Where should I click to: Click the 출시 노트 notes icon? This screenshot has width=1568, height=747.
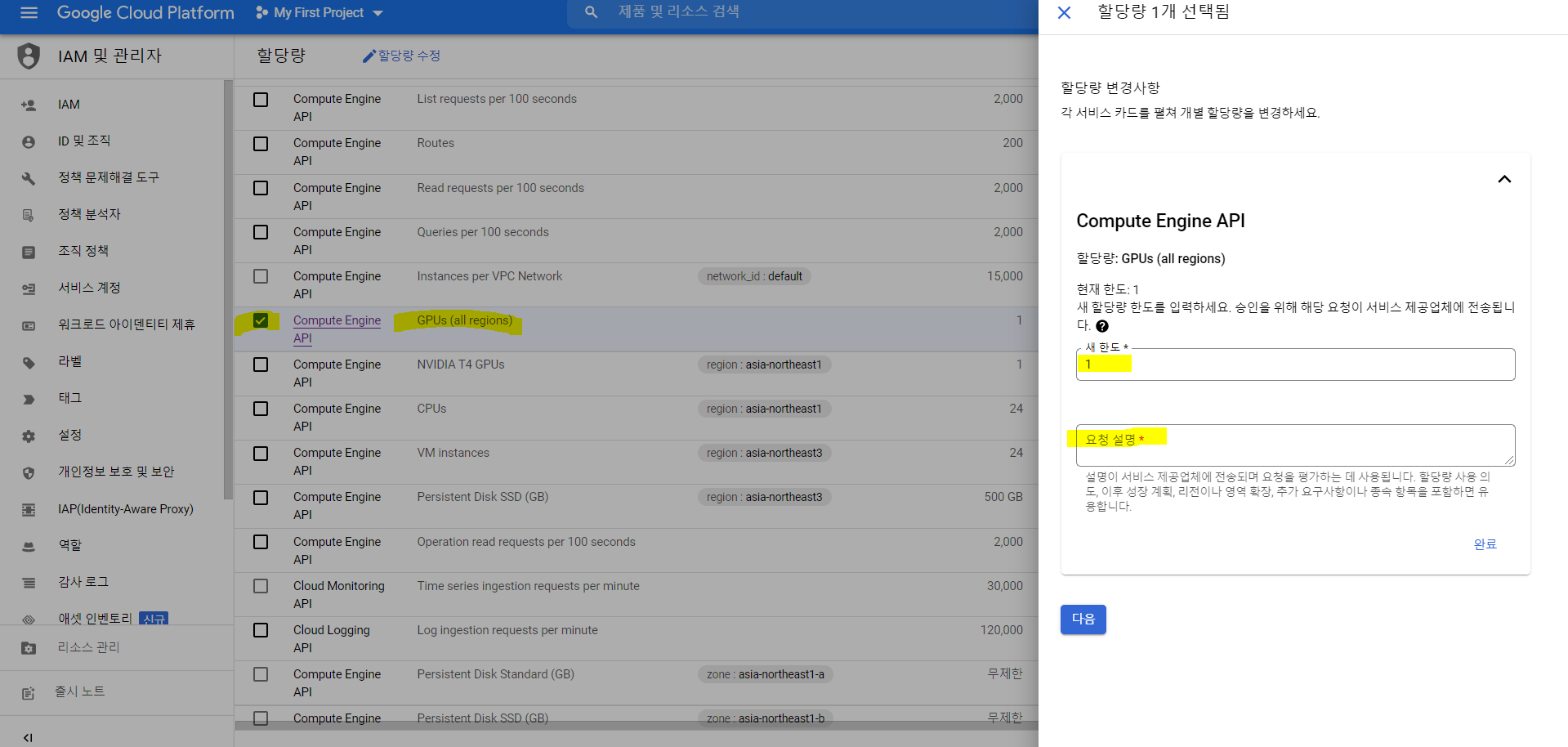click(29, 693)
